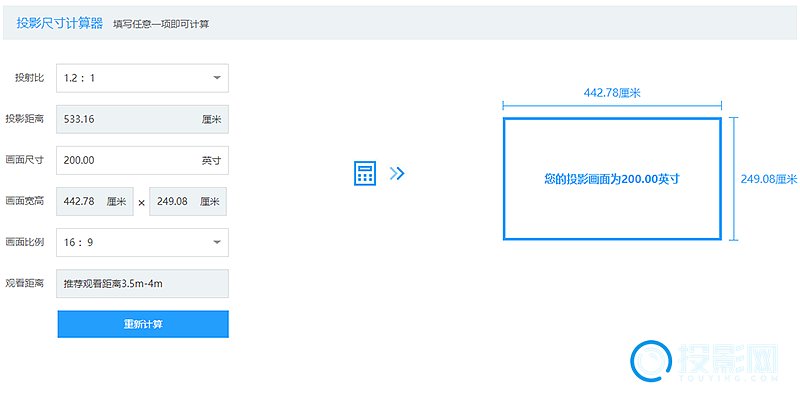Click the 观看距离 label

click(x=24, y=283)
